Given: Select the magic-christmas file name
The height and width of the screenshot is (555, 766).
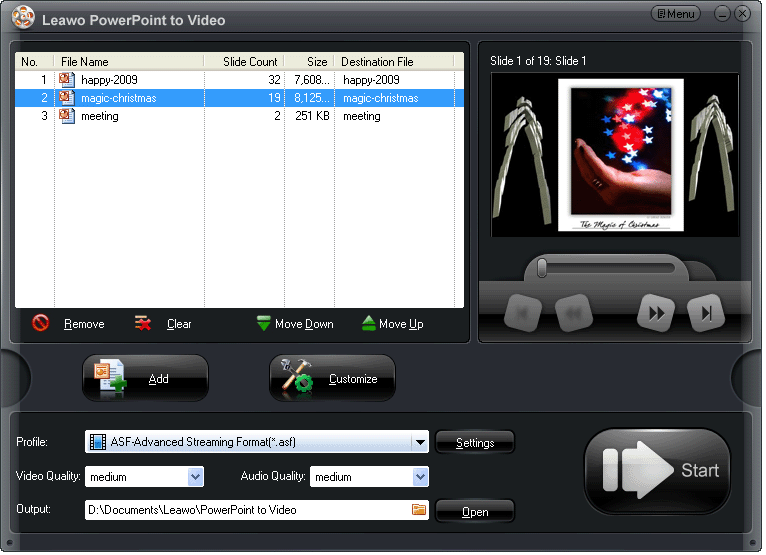Looking at the screenshot, I should click(x=119, y=98).
